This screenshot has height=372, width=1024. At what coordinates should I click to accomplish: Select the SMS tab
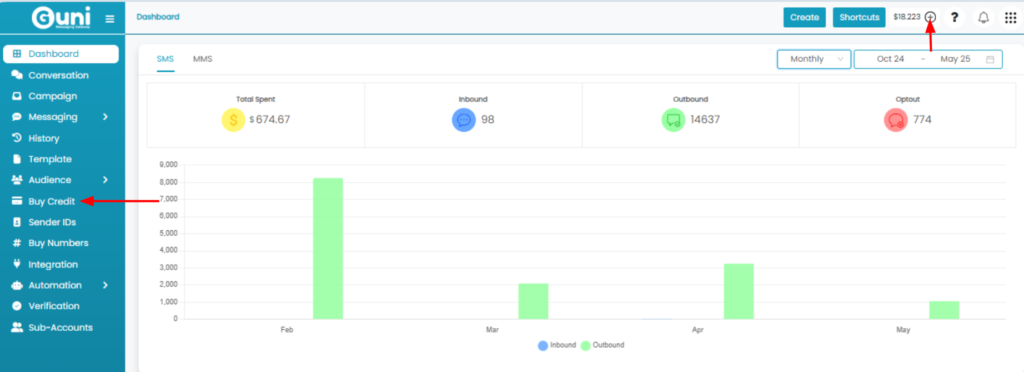pos(165,59)
